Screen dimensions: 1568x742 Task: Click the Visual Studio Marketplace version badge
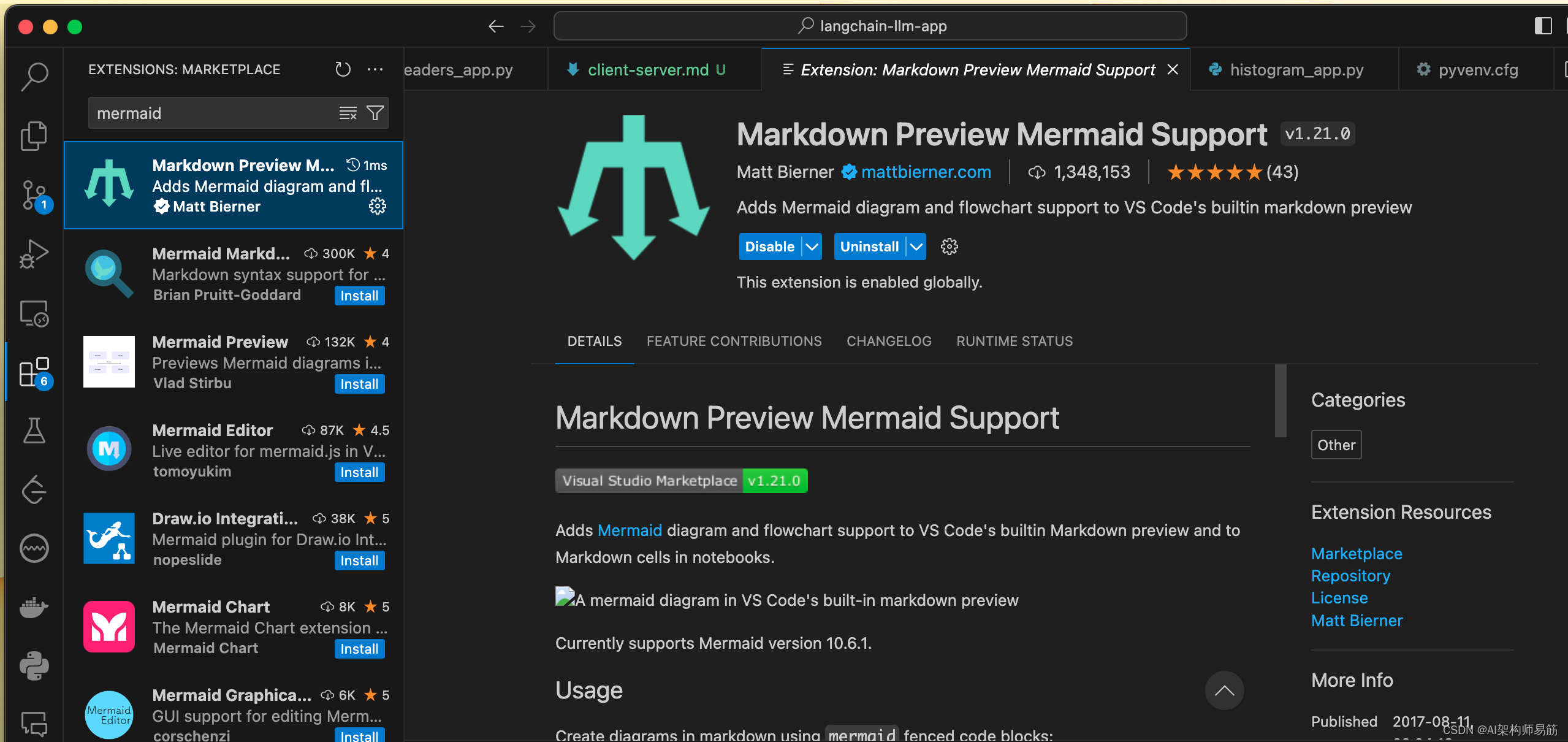(x=681, y=480)
